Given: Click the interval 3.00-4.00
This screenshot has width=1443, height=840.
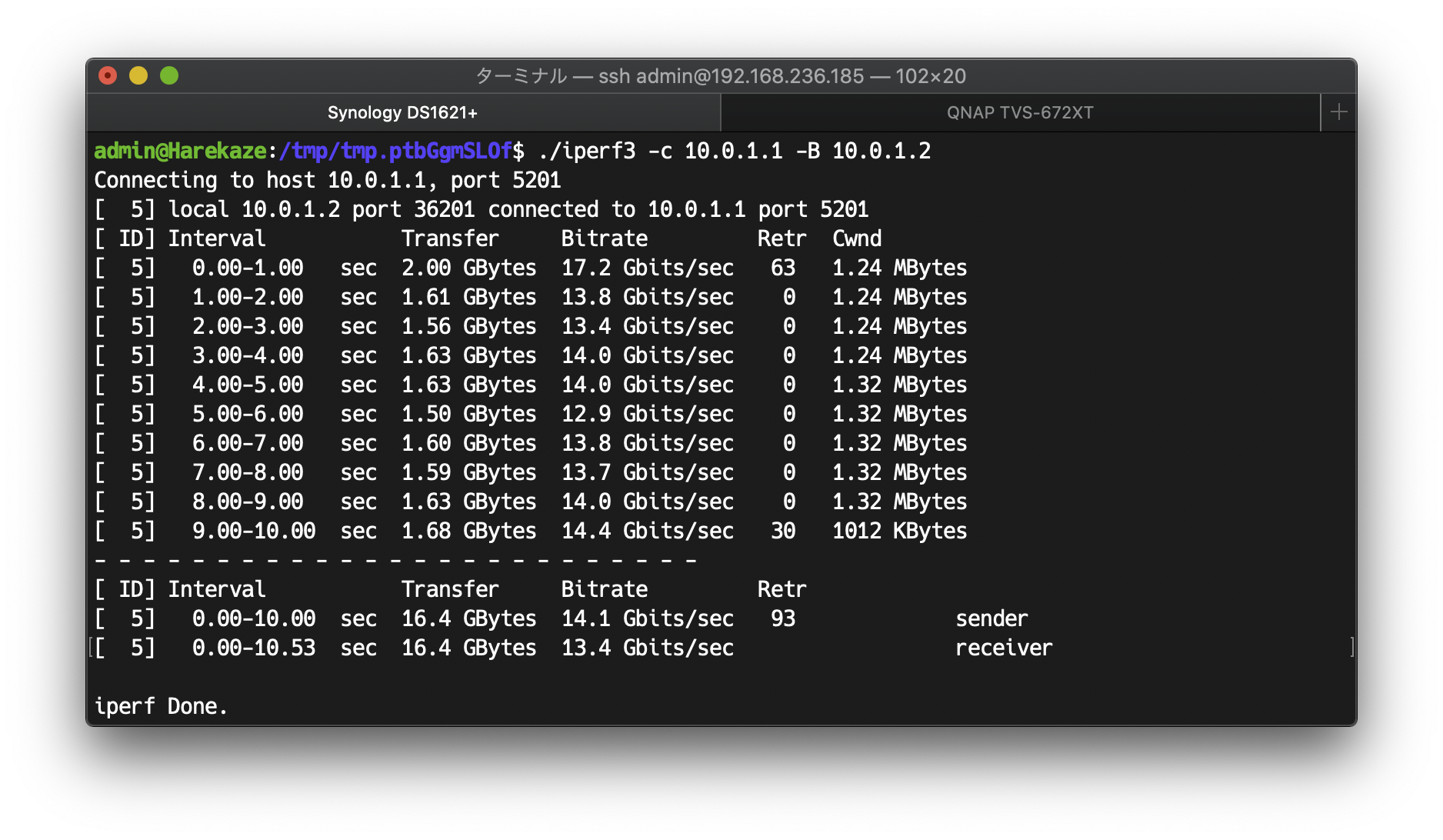Looking at the screenshot, I should pos(248,355).
